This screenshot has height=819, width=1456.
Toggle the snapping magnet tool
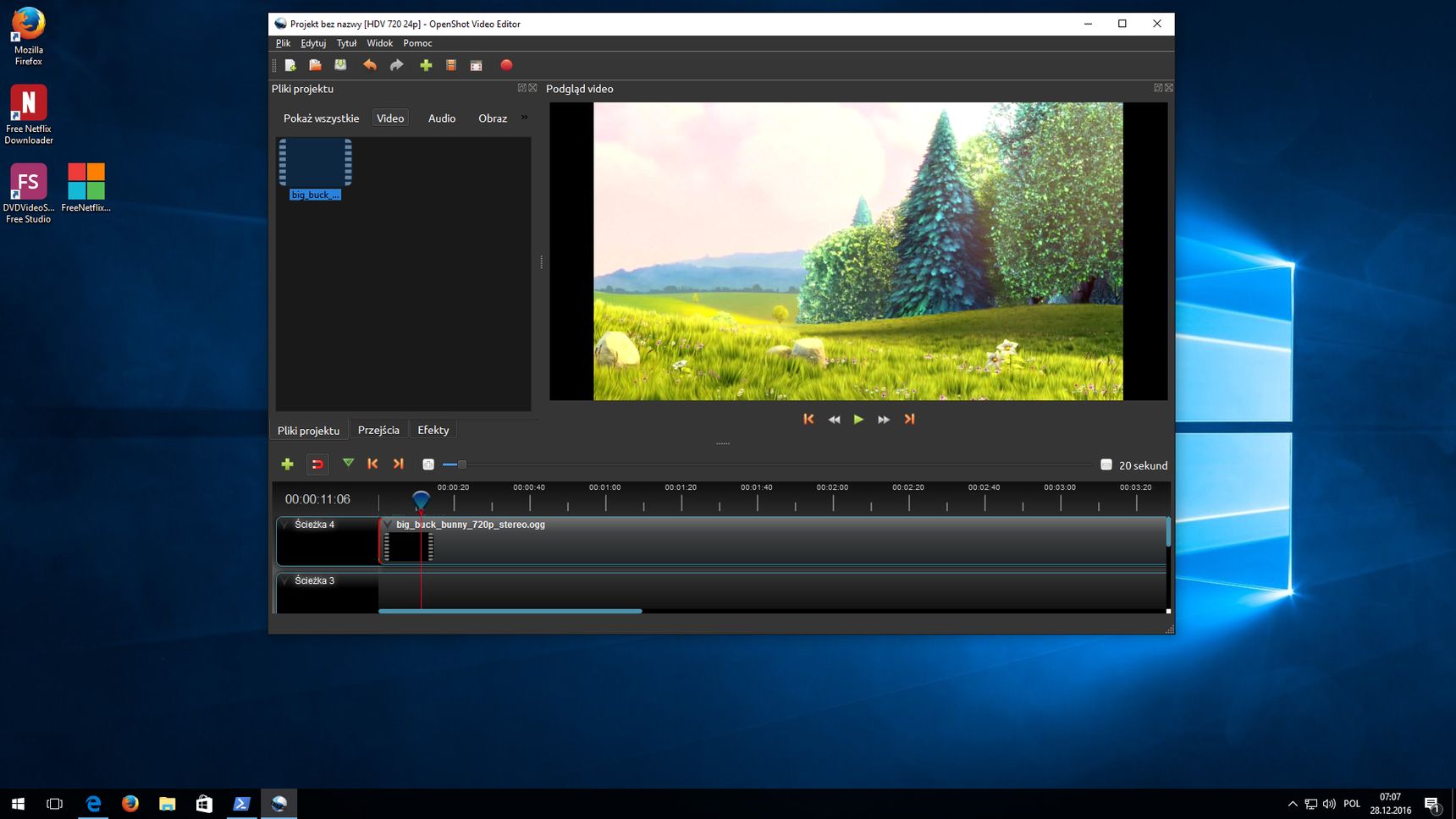(x=317, y=464)
